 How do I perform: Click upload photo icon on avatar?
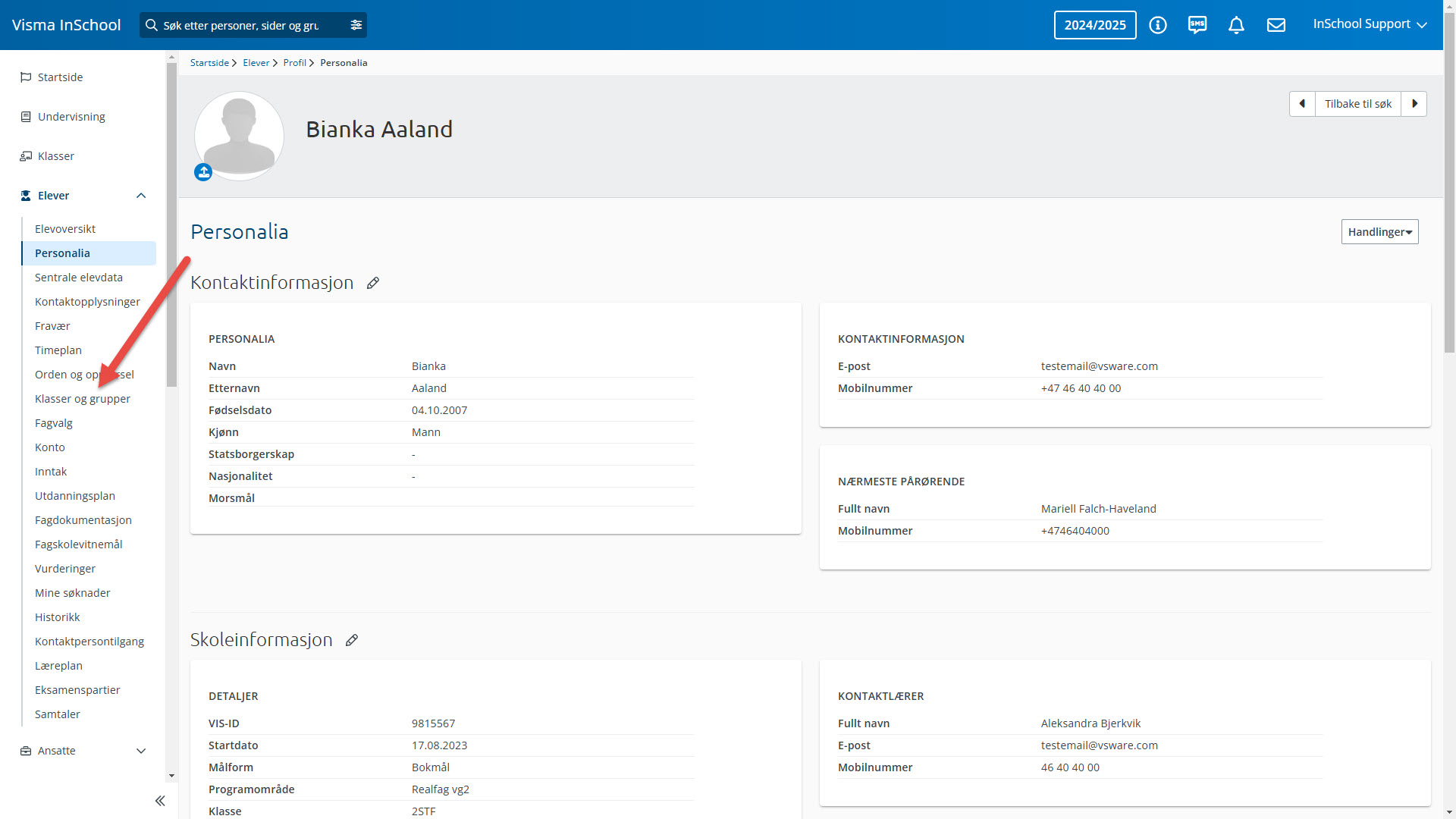[203, 172]
